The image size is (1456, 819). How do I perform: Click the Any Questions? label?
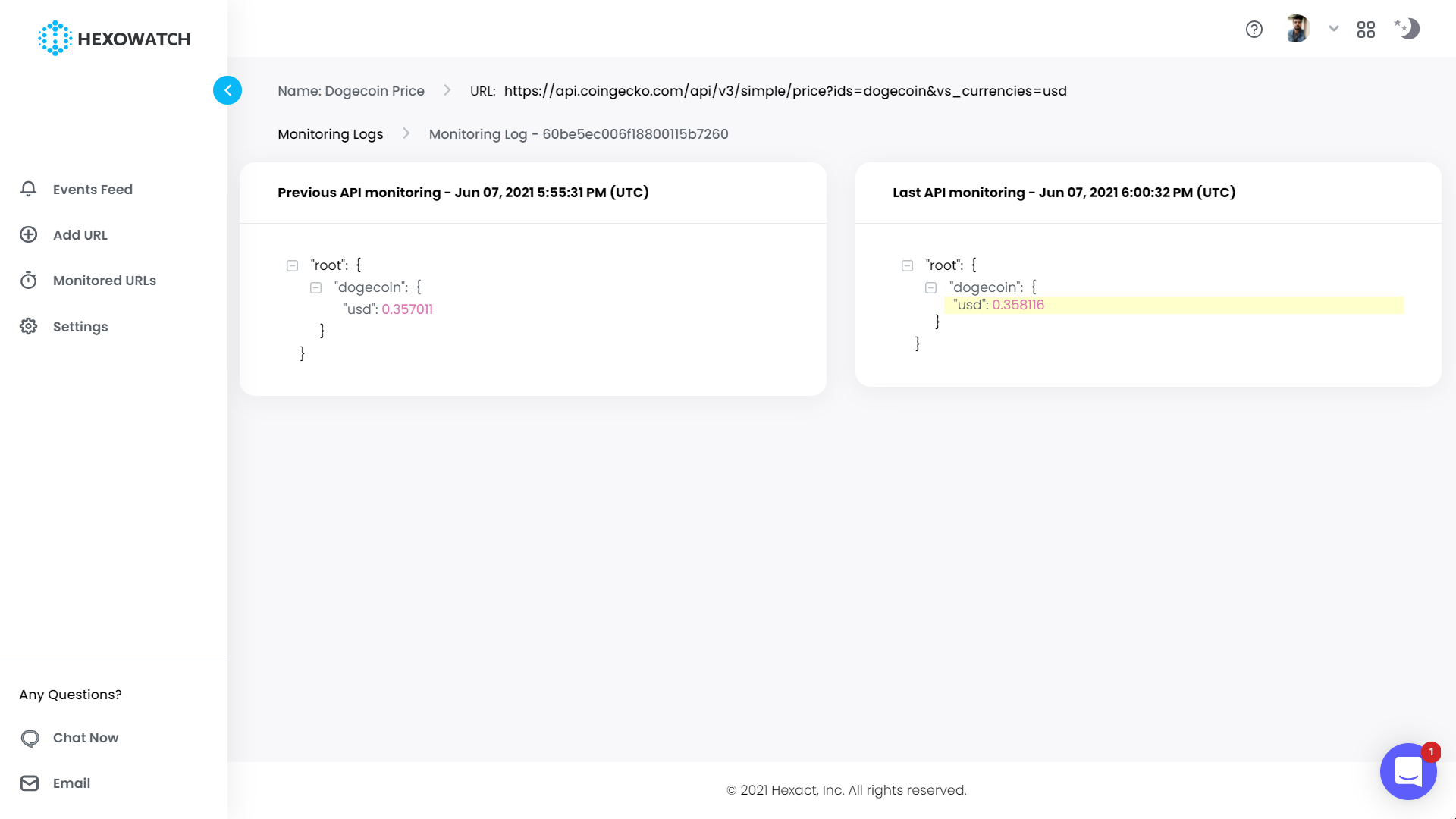click(x=71, y=695)
